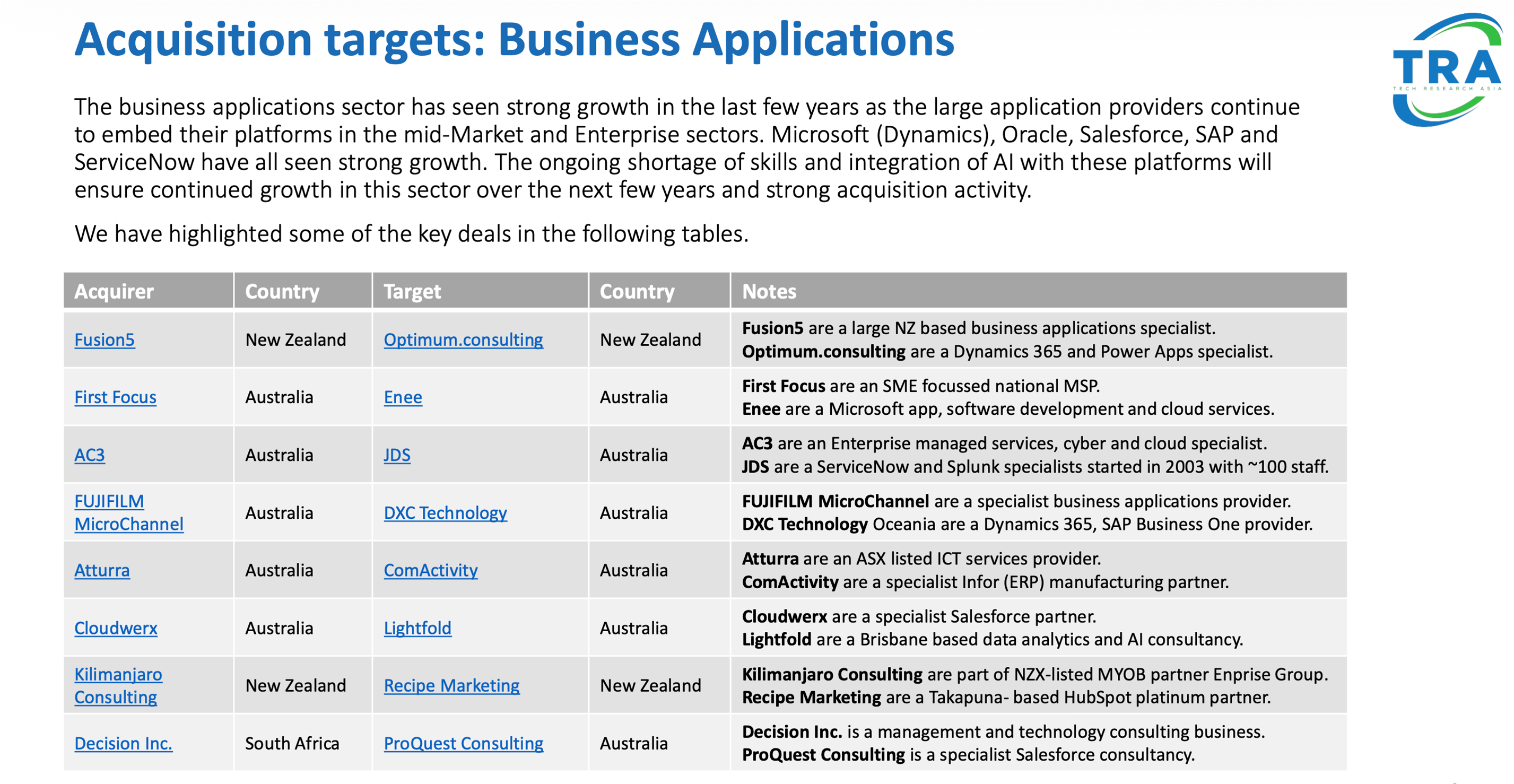Open the JDS target link

coord(397,455)
